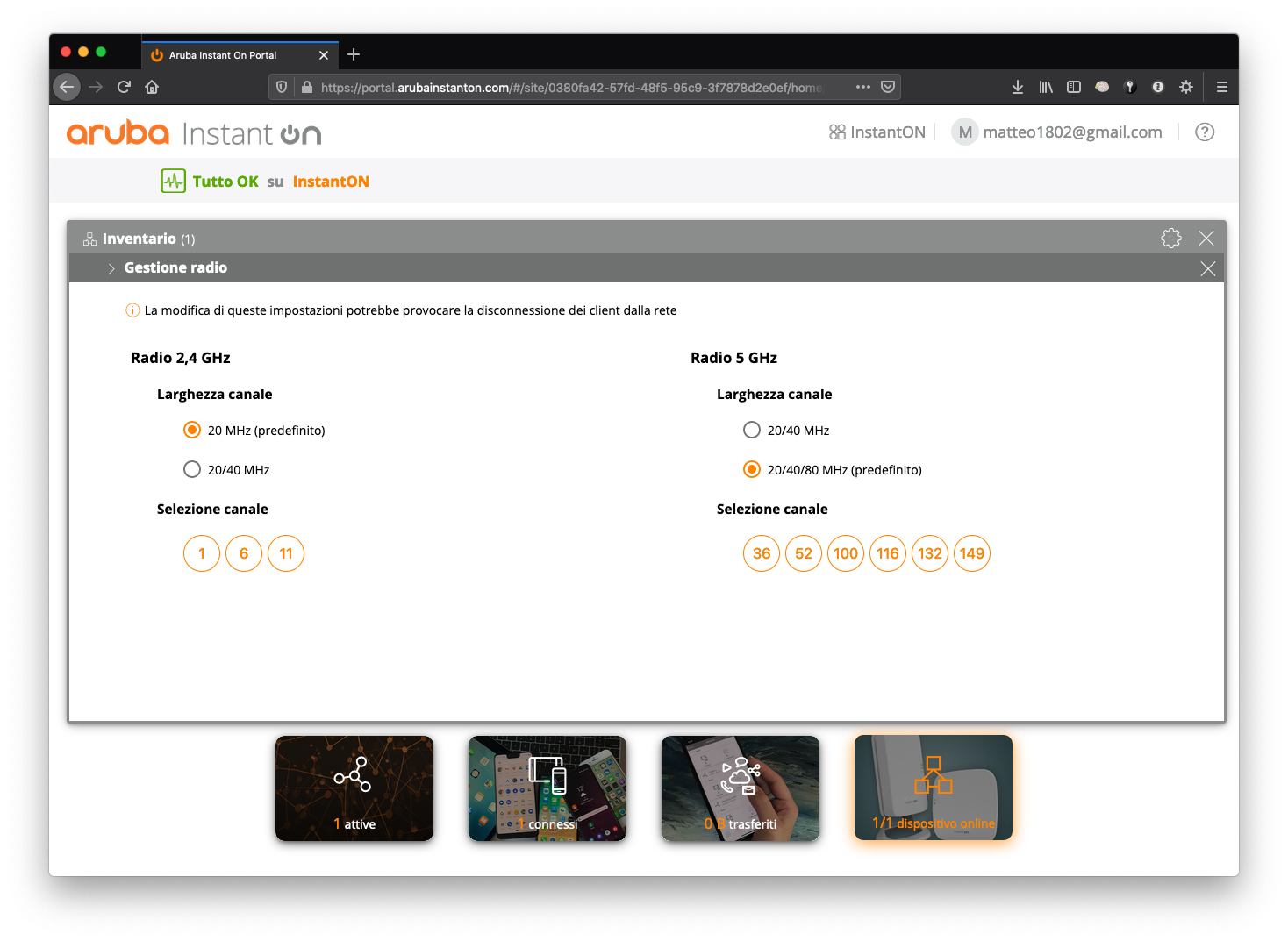The height and width of the screenshot is (941, 1288).
Task: Click the Radio 2,4 GHz heading
Action: point(181,358)
